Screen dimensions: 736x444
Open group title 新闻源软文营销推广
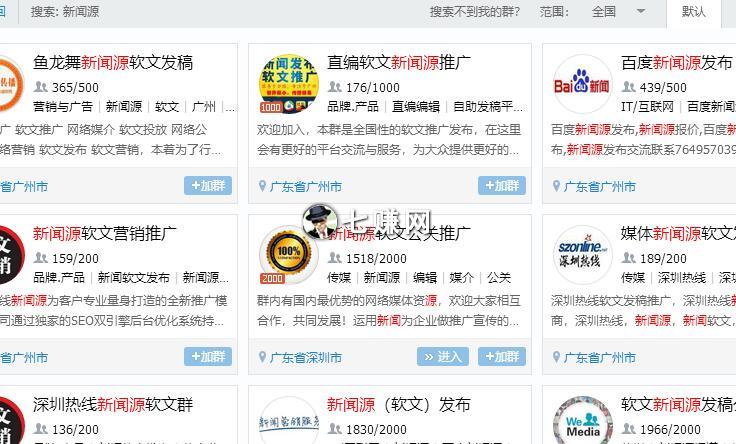pos(105,233)
